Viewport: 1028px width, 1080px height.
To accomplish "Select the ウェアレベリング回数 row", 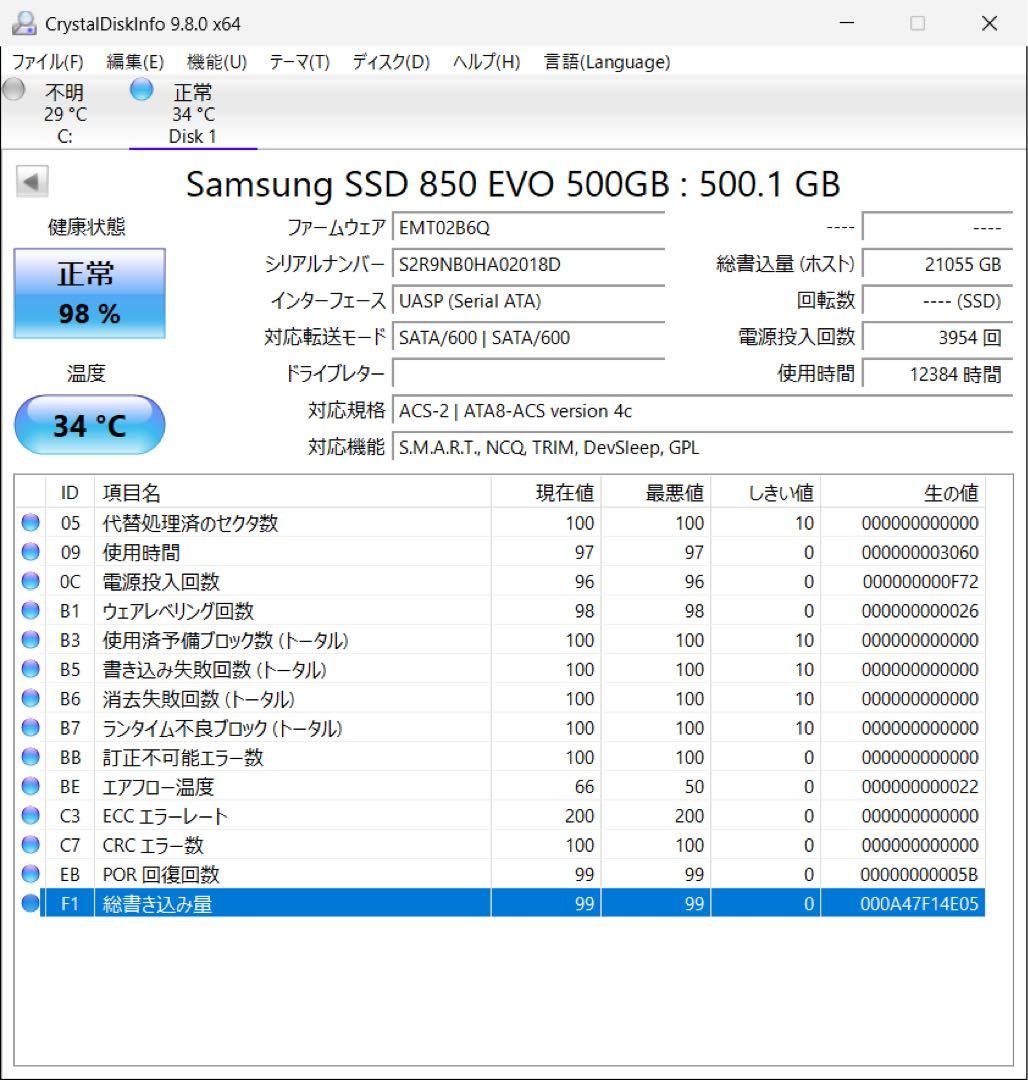I will point(501,610).
